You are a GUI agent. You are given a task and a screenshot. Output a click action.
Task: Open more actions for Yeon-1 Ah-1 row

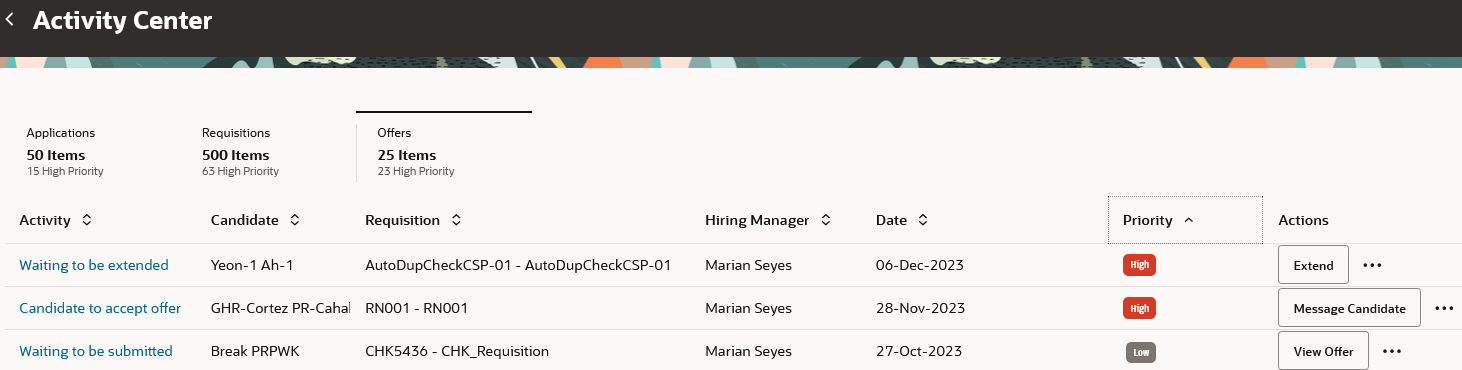tap(1372, 265)
